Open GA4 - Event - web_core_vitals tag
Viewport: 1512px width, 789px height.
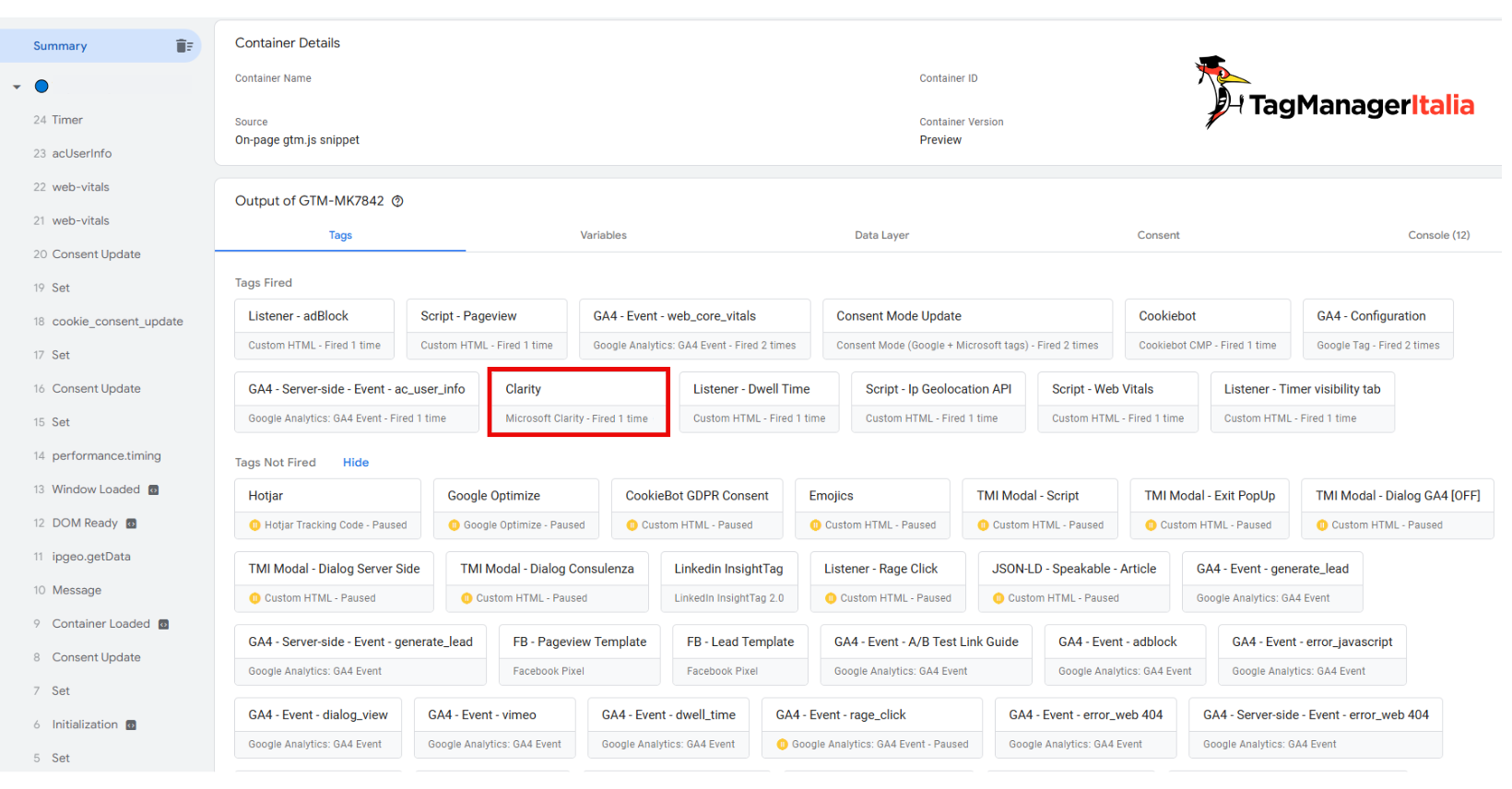[x=695, y=329]
